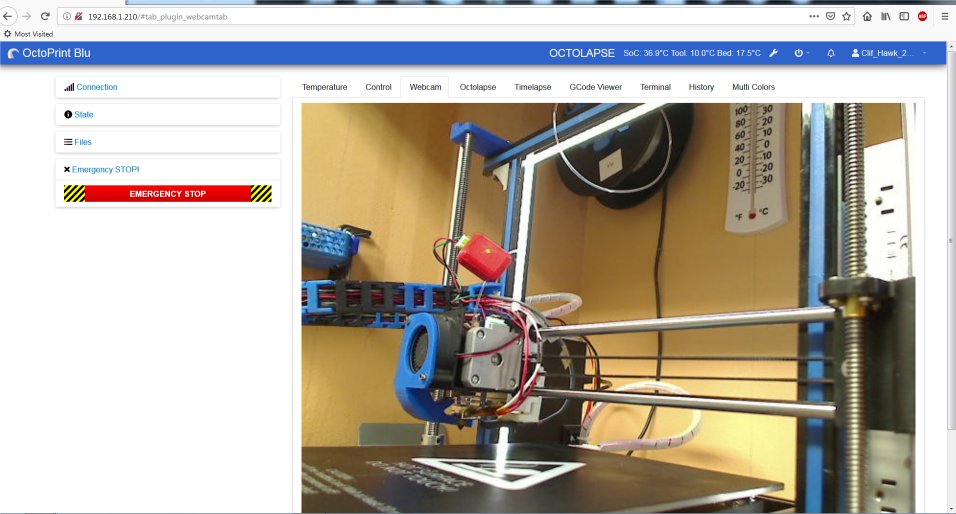The height and width of the screenshot is (514, 956).
Task: Reload the page in the browser
Action: tap(45, 17)
